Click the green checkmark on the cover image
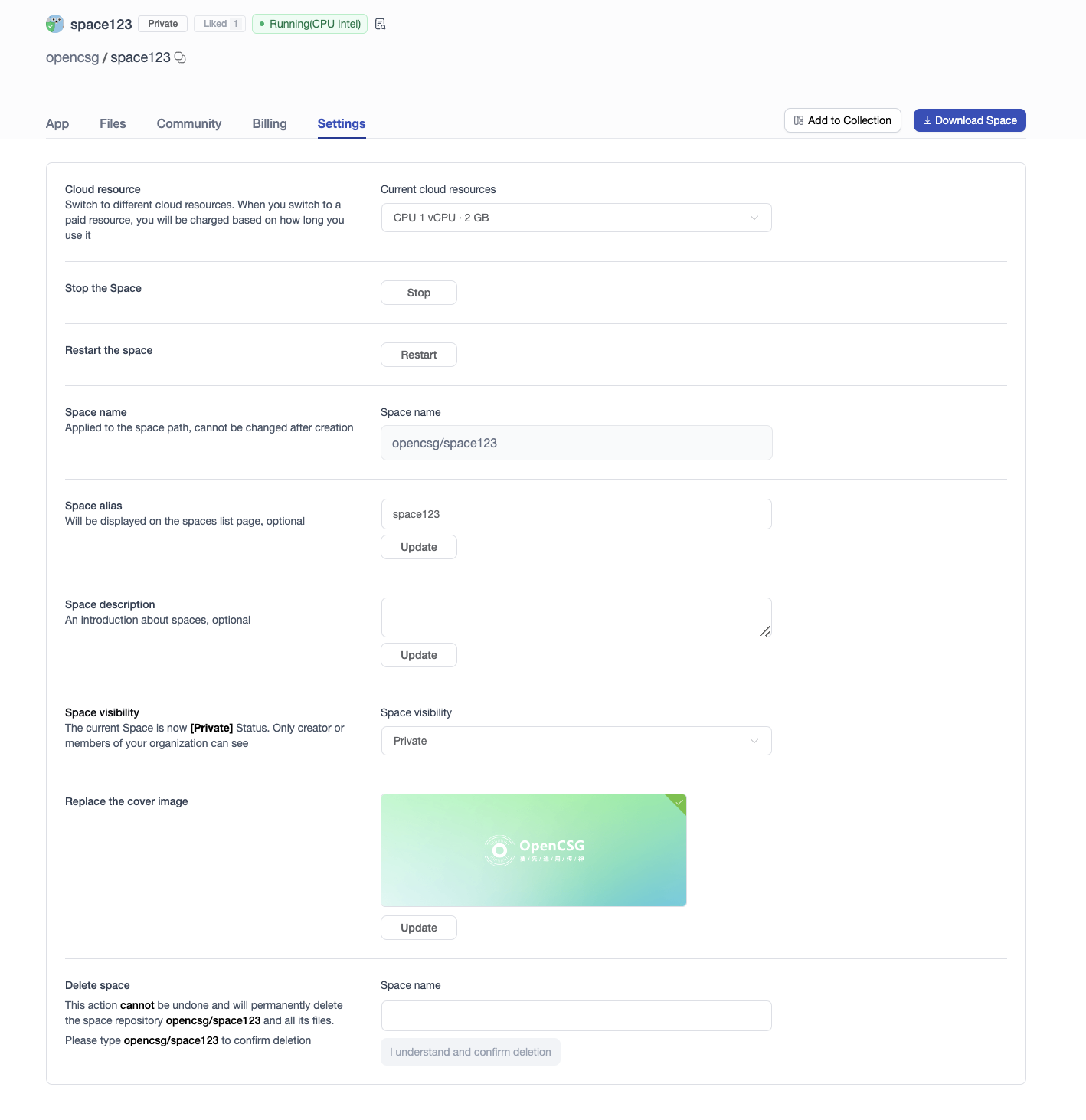 tap(677, 803)
